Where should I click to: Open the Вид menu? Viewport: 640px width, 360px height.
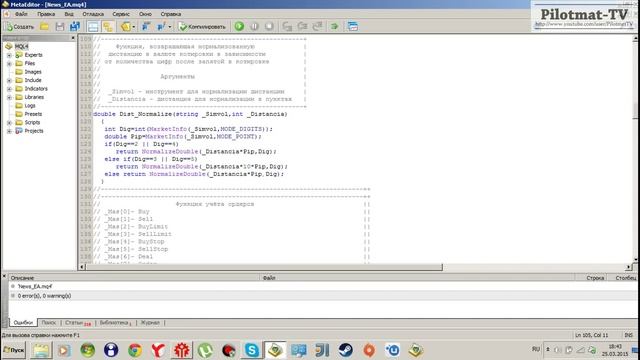click(69, 14)
